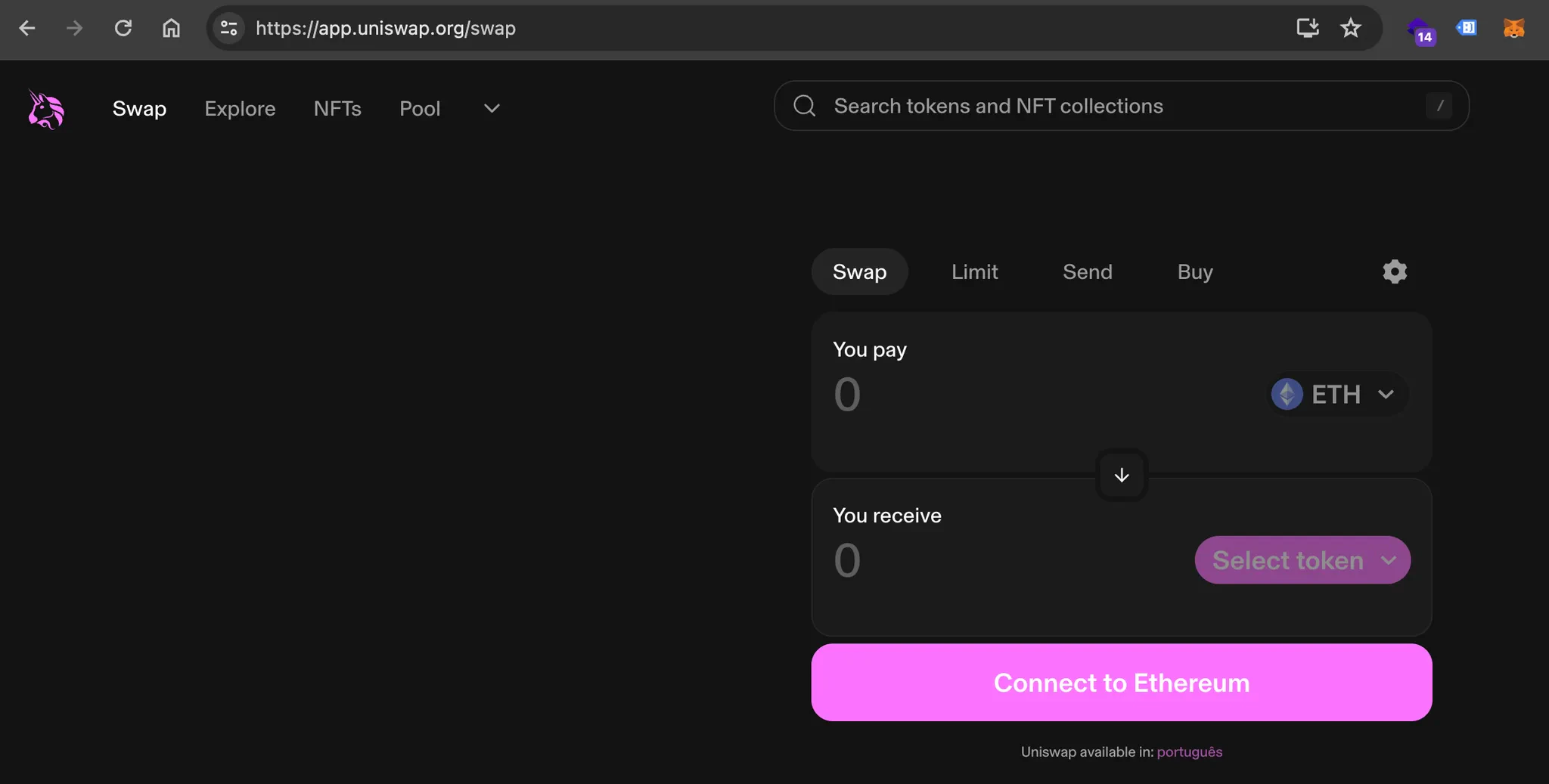View site information icon in address bar

[x=228, y=29]
